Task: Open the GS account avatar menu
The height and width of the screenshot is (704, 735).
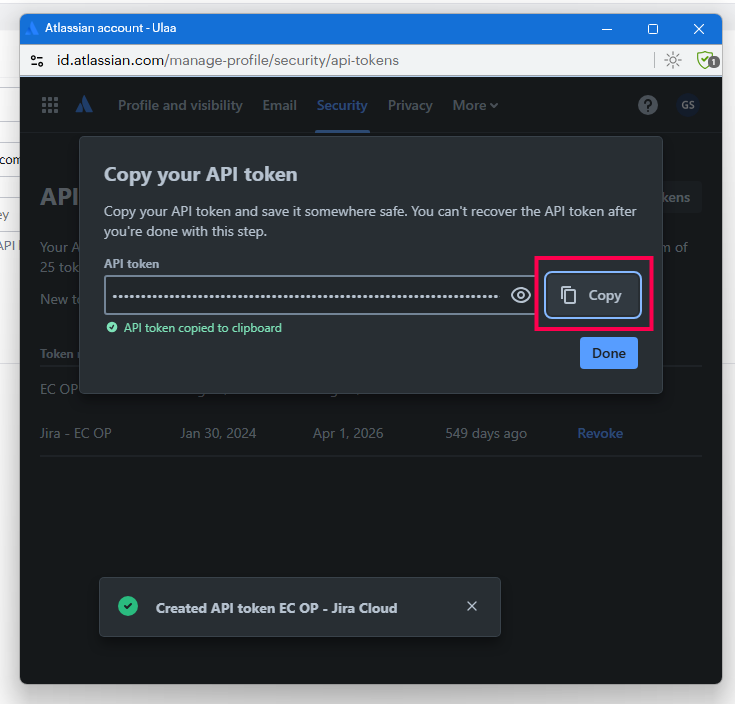Action: (x=688, y=105)
